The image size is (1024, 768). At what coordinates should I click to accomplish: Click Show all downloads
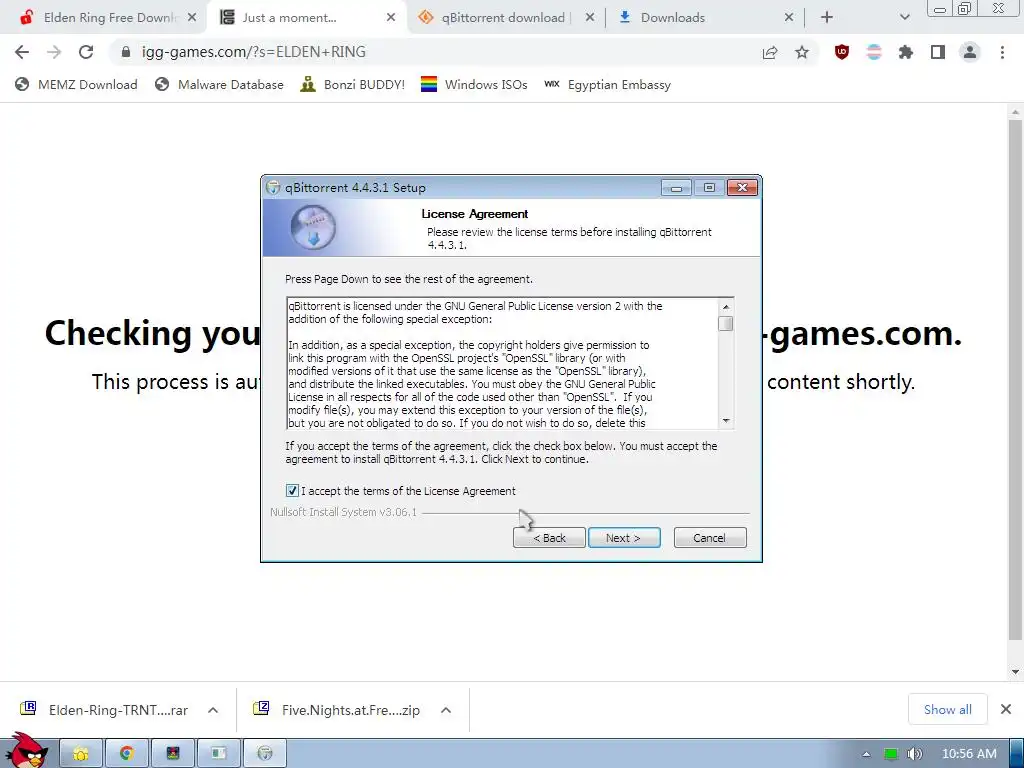948,709
